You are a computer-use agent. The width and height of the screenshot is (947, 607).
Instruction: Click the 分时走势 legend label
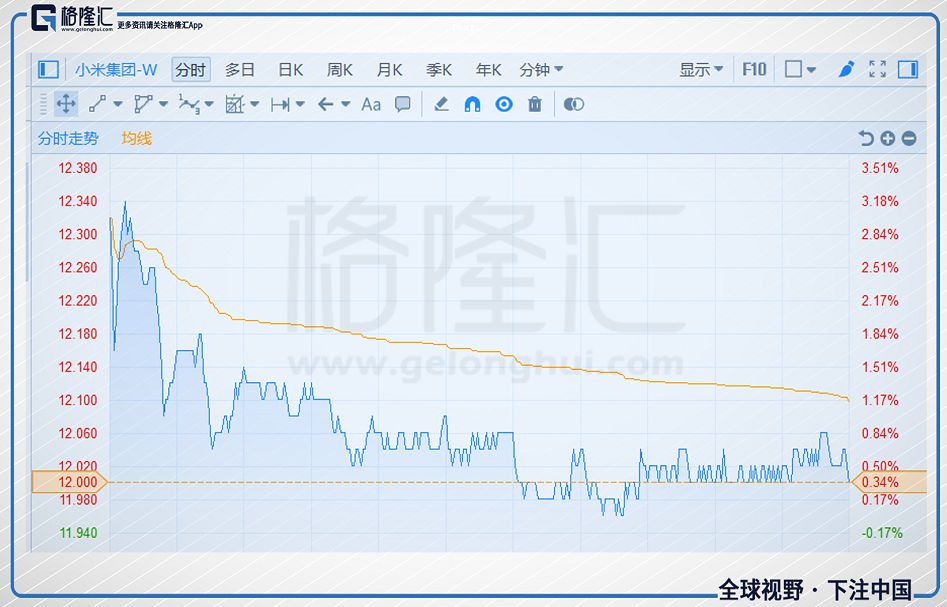click(68, 138)
